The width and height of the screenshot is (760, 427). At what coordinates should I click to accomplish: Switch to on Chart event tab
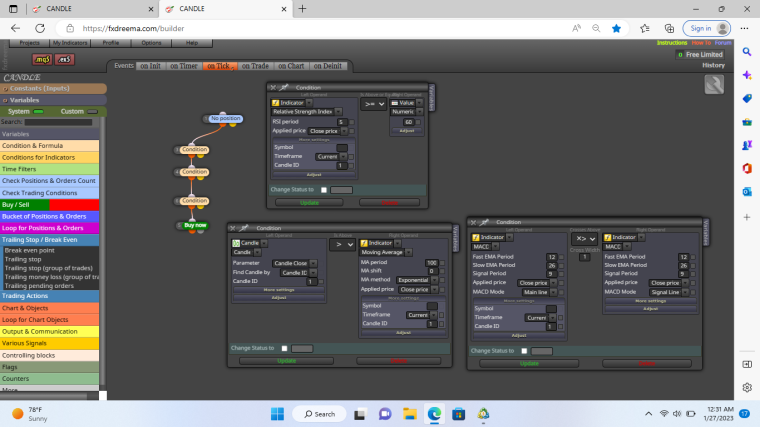[x=291, y=66]
